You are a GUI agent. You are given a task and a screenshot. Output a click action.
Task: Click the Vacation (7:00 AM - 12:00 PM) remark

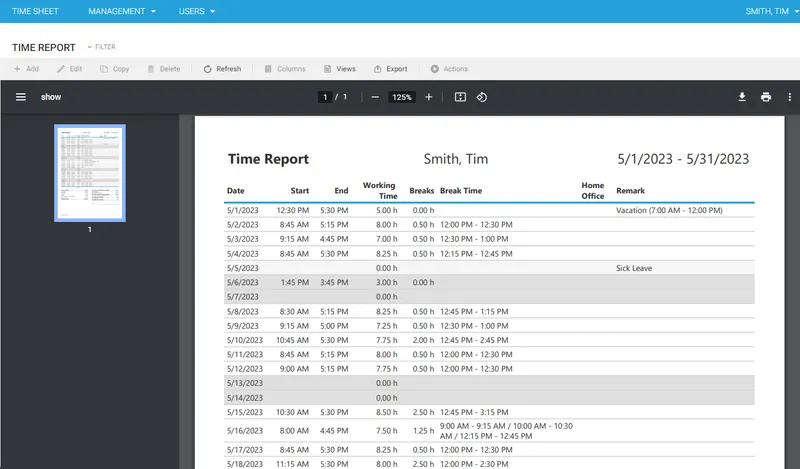[669, 210]
